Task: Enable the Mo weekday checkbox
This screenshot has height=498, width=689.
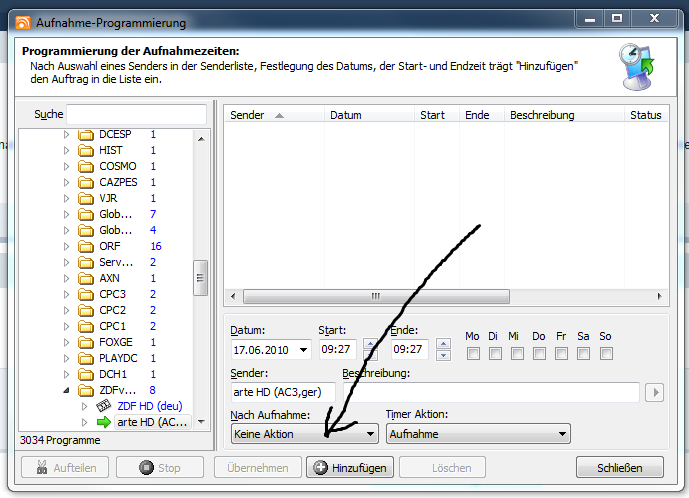Action: (x=473, y=353)
